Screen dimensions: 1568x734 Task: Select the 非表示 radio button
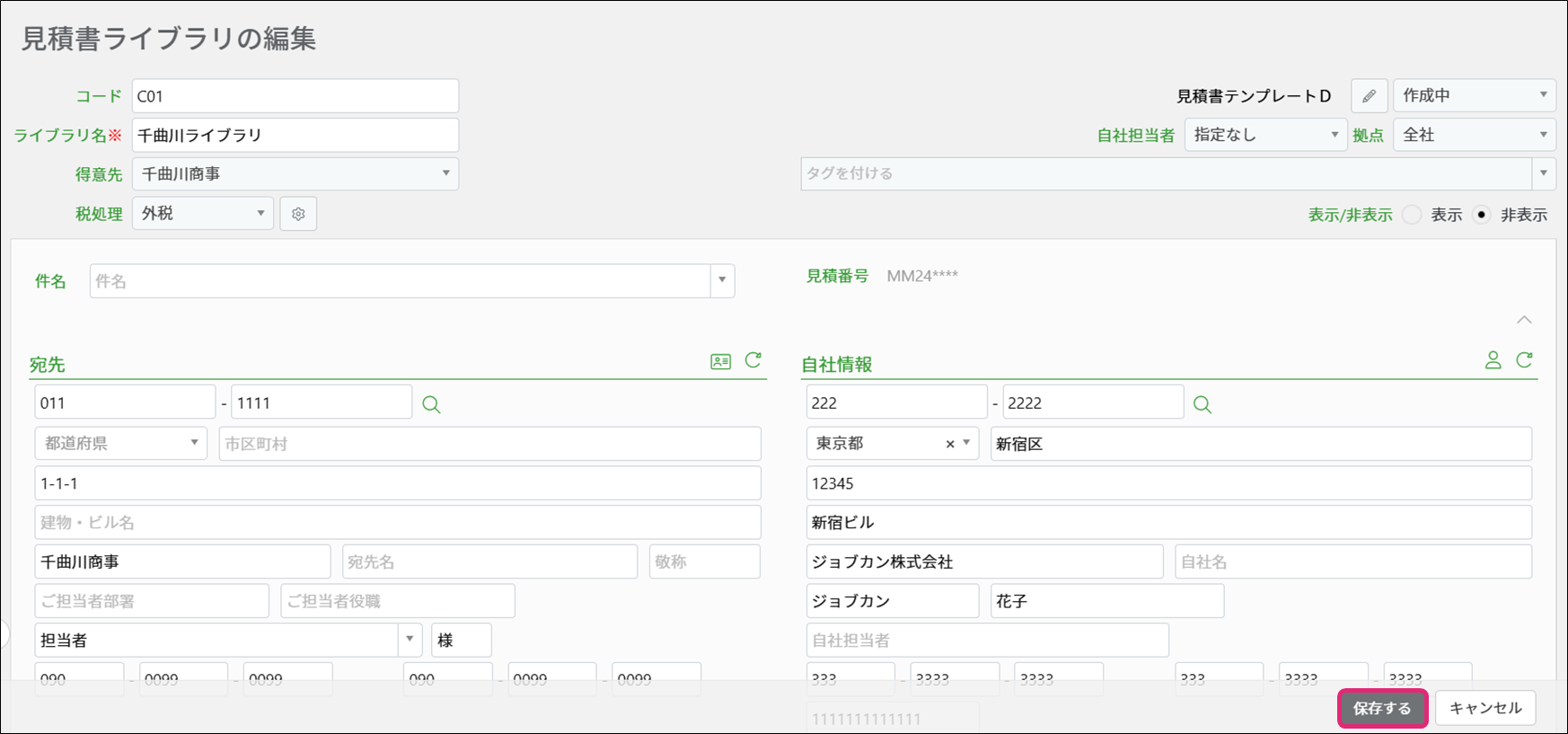click(1482, 215)
